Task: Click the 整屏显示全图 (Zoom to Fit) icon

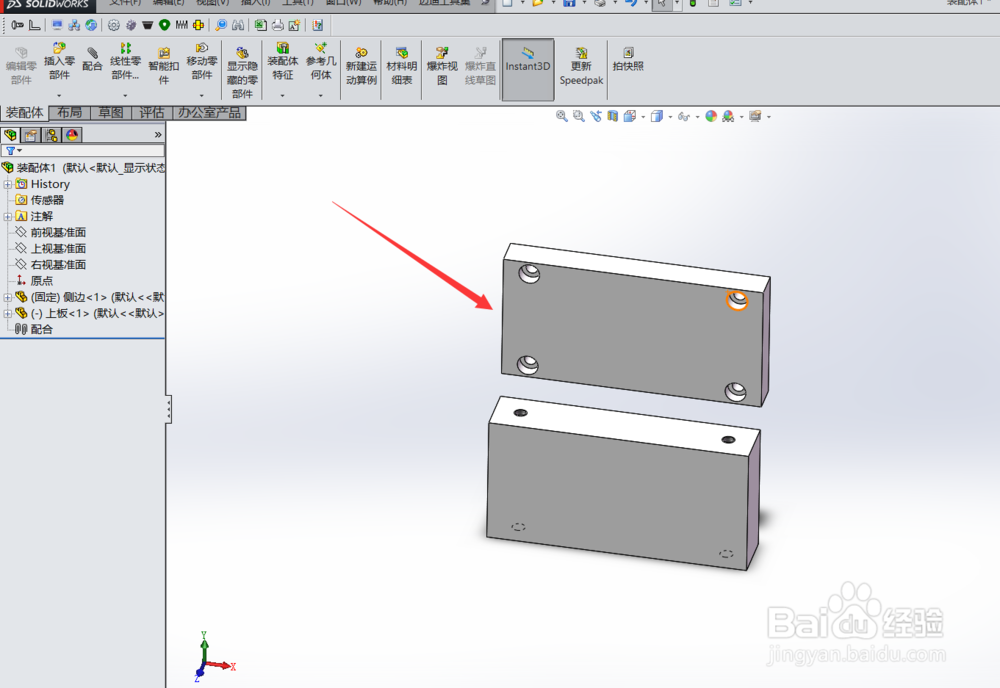Action: [561, 116]
